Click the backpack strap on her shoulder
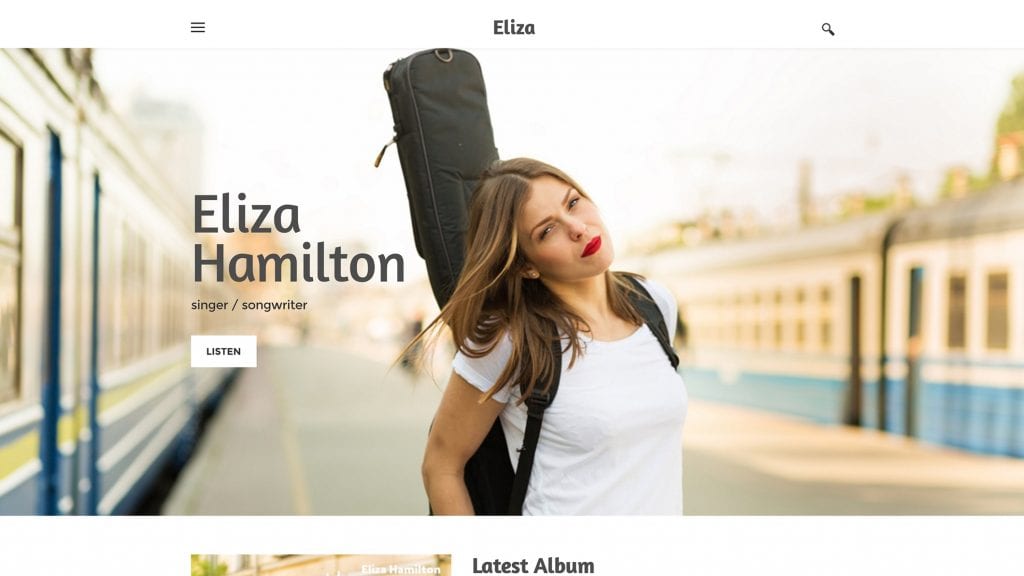Screen dimensions: 1024x576 (x=653, y=318)
